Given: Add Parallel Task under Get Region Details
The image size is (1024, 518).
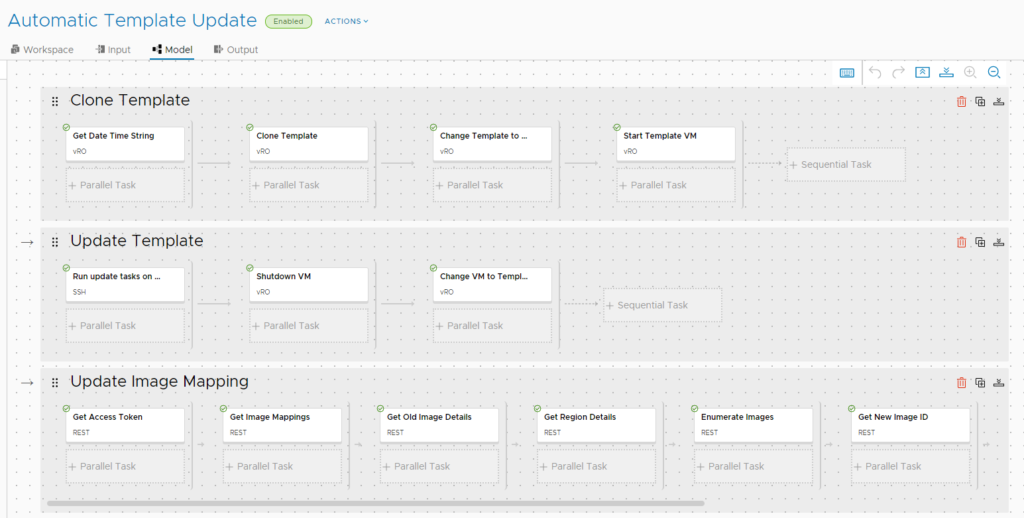Looking at the screenshot, I should tap(596, 466).
